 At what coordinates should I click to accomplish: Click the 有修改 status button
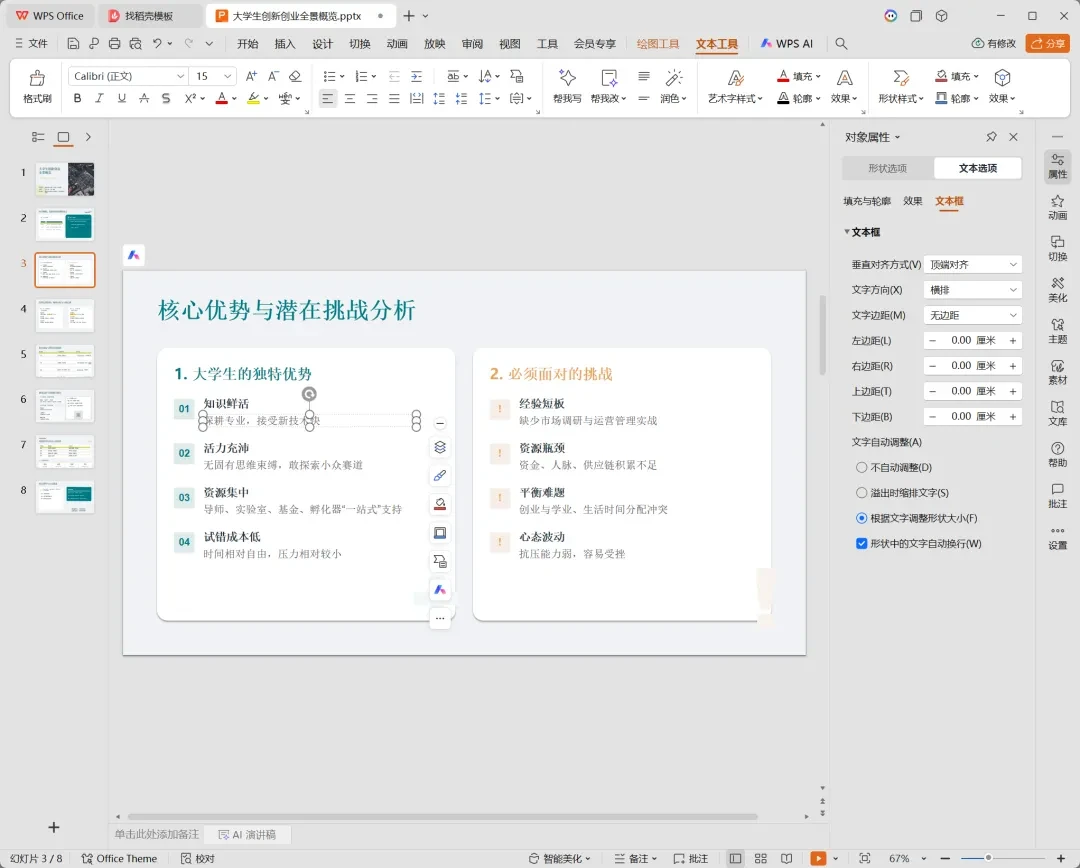pos(993,43)
